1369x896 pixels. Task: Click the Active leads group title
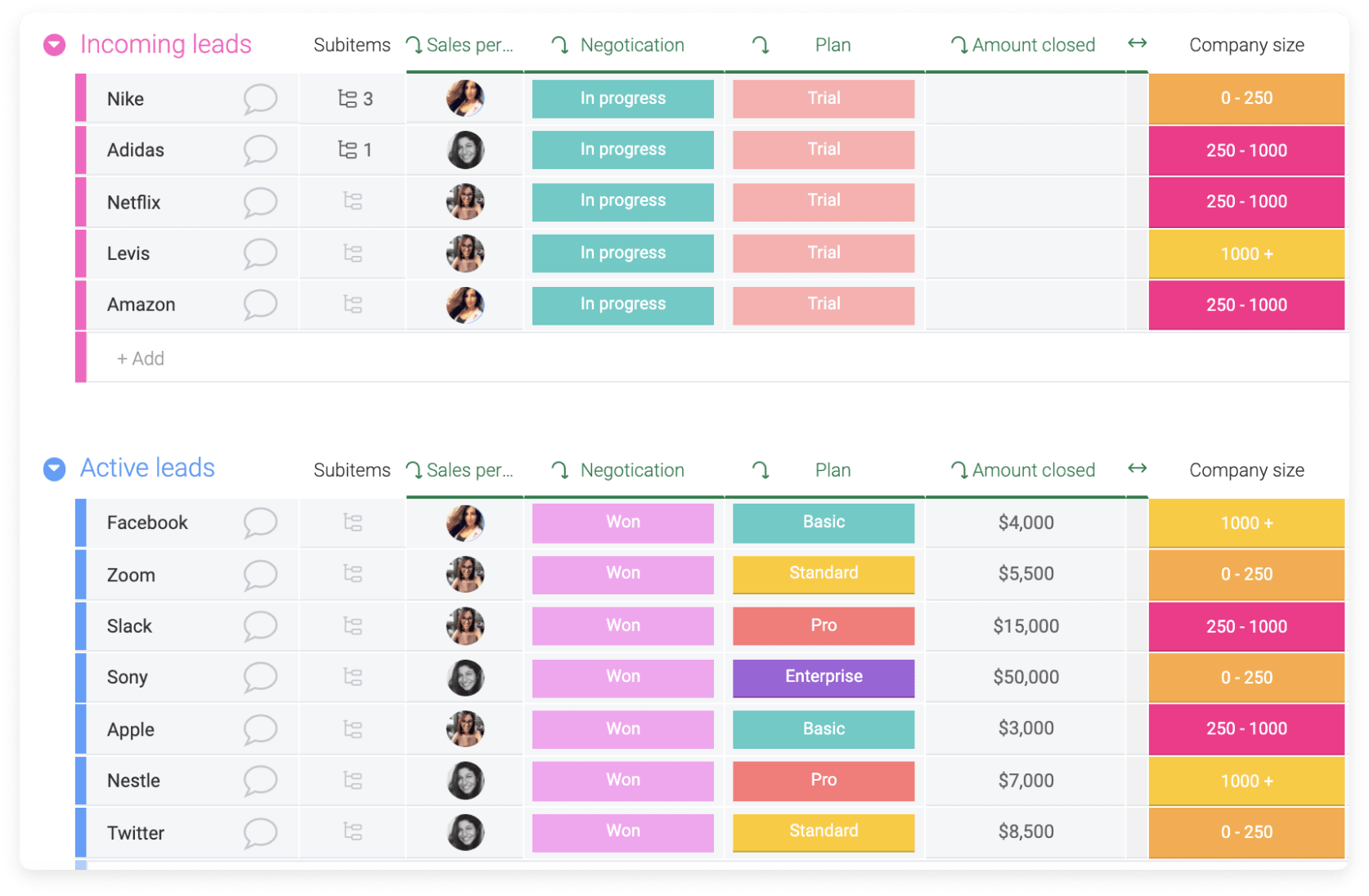147,468
